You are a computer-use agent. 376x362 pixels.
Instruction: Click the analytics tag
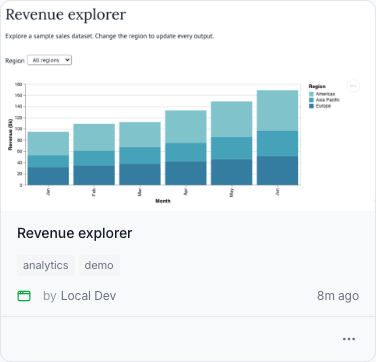click(x=46, y=265)
